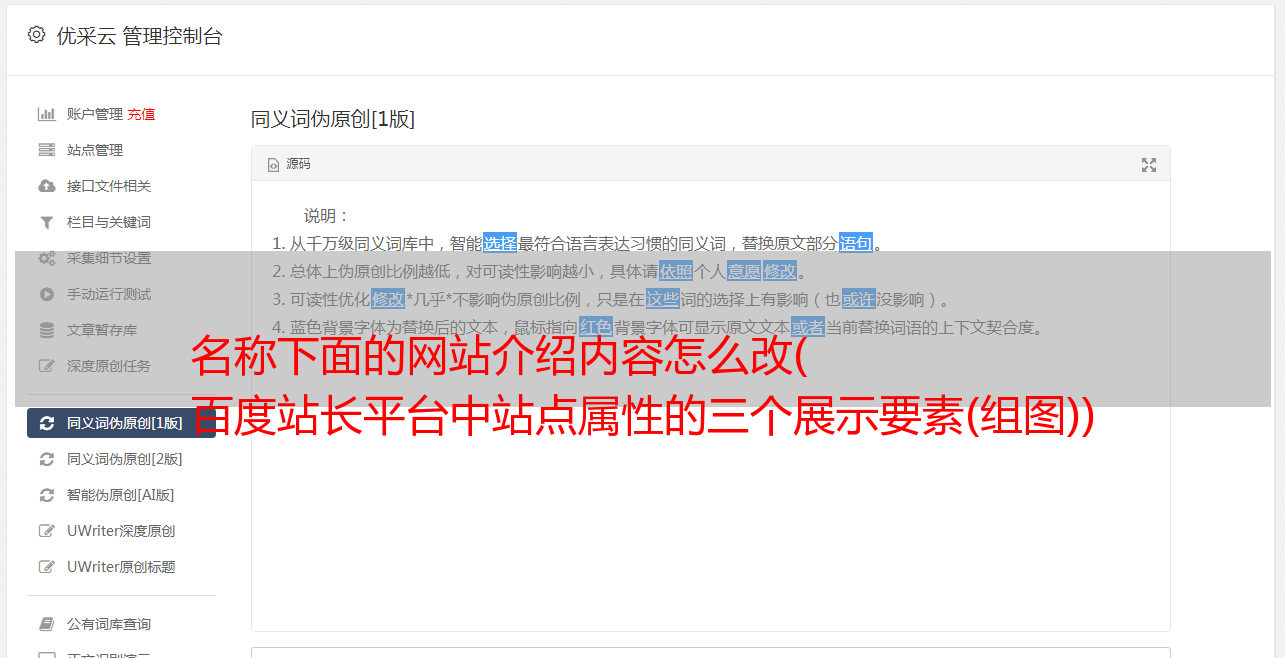Open the 充值 recharge link

click(x=141, y=114)
